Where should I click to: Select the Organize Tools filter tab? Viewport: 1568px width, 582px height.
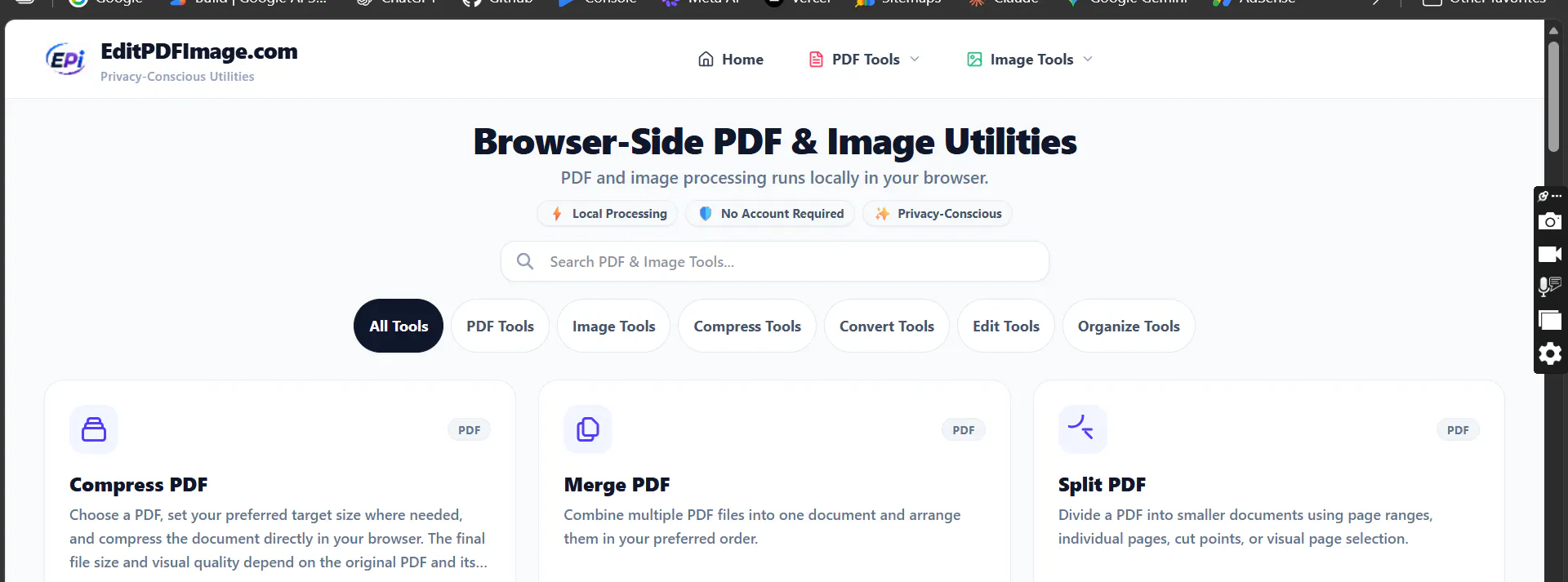click(x=1129, y=326)
